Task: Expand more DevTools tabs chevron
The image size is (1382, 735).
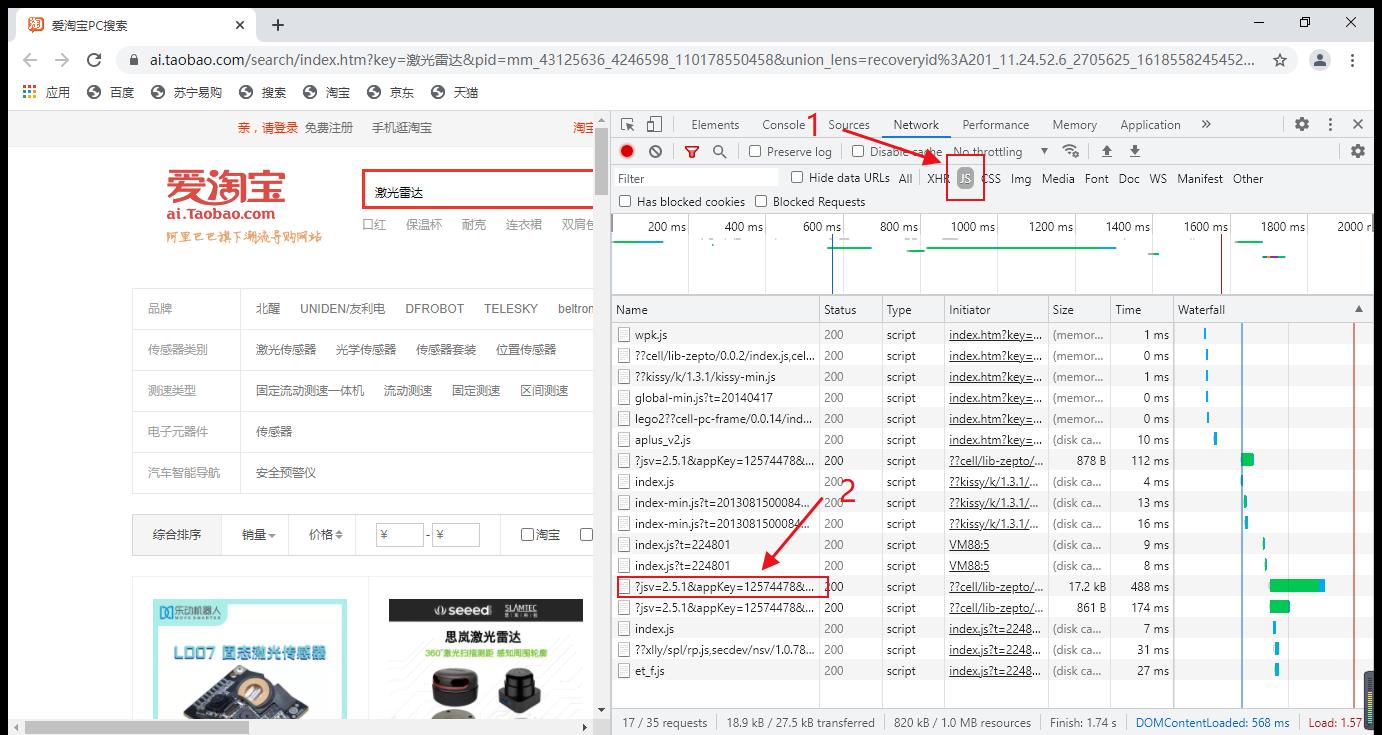Action: [x=1206, y=124]
